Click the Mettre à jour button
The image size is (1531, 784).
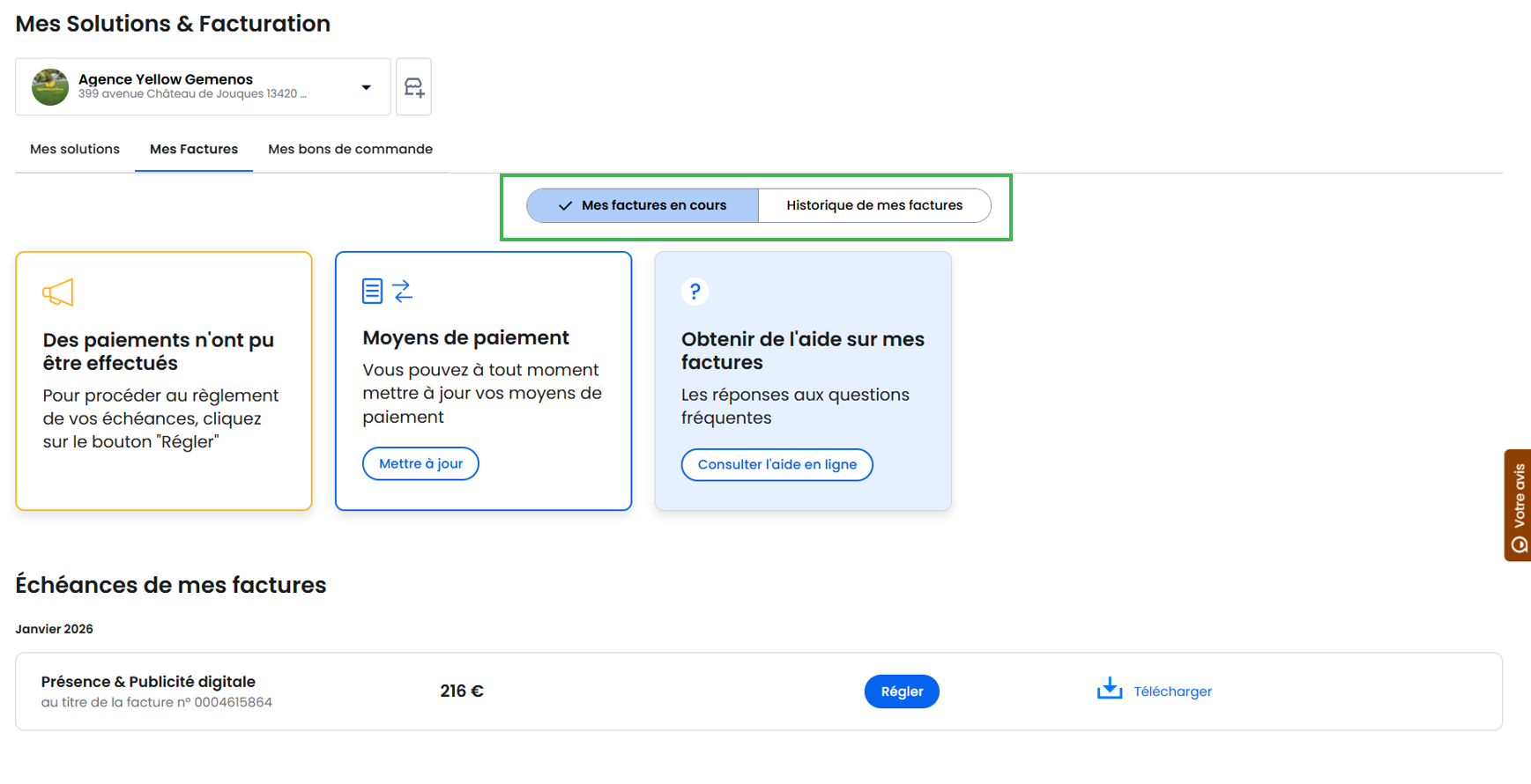(x=420, y=464)
